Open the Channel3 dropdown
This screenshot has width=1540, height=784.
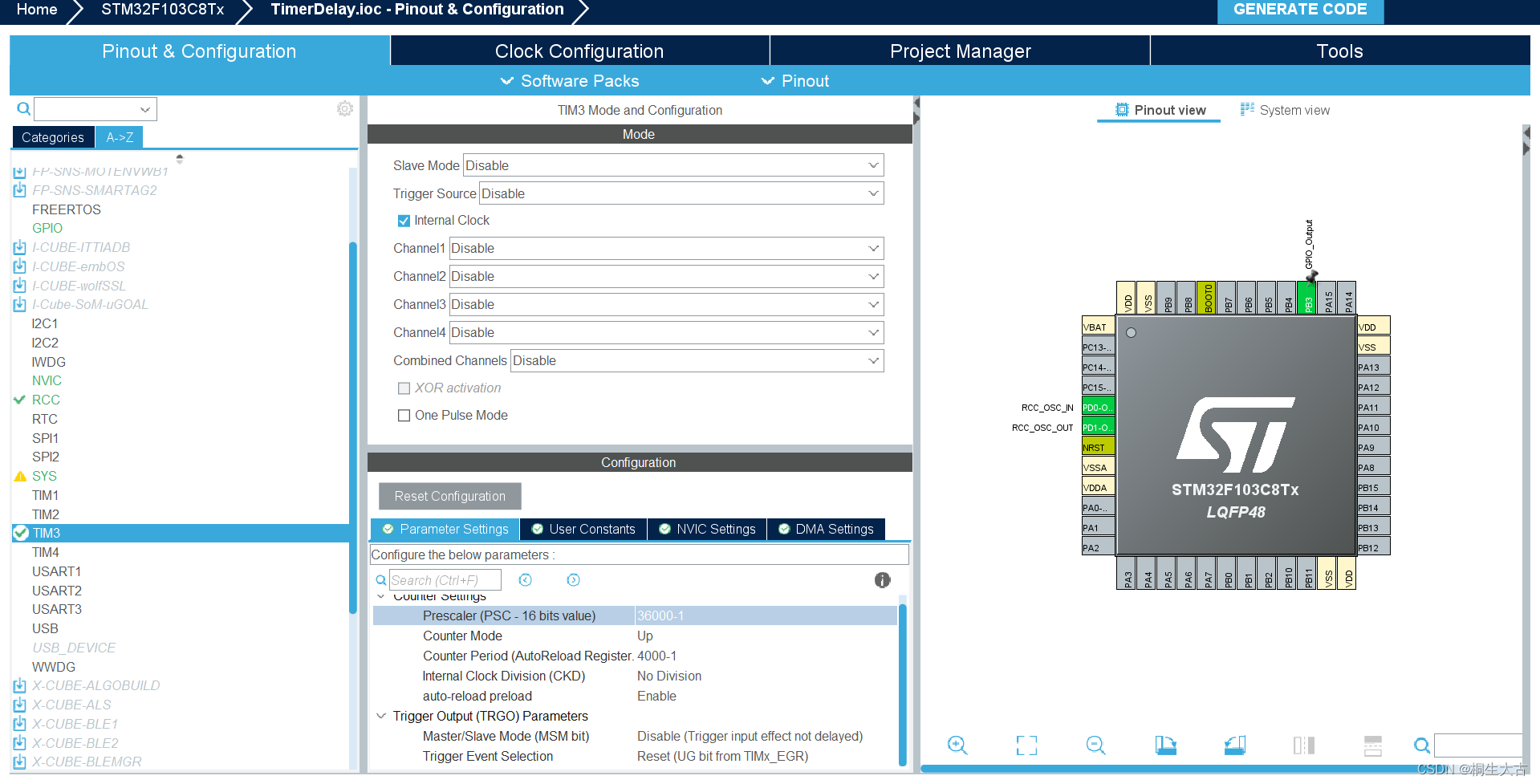point(666,304)
